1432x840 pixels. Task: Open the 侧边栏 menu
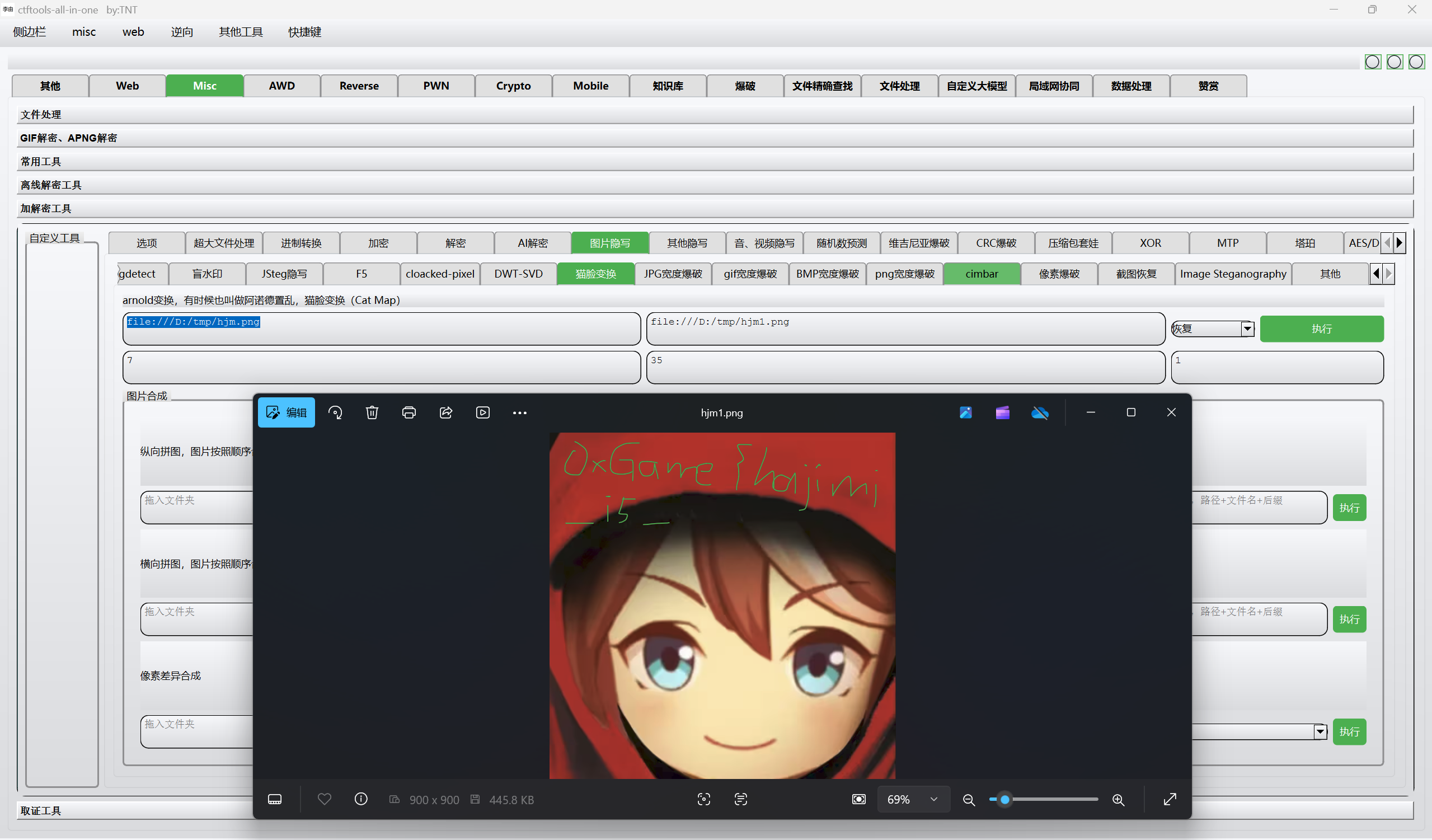click(x=30, y=32)
